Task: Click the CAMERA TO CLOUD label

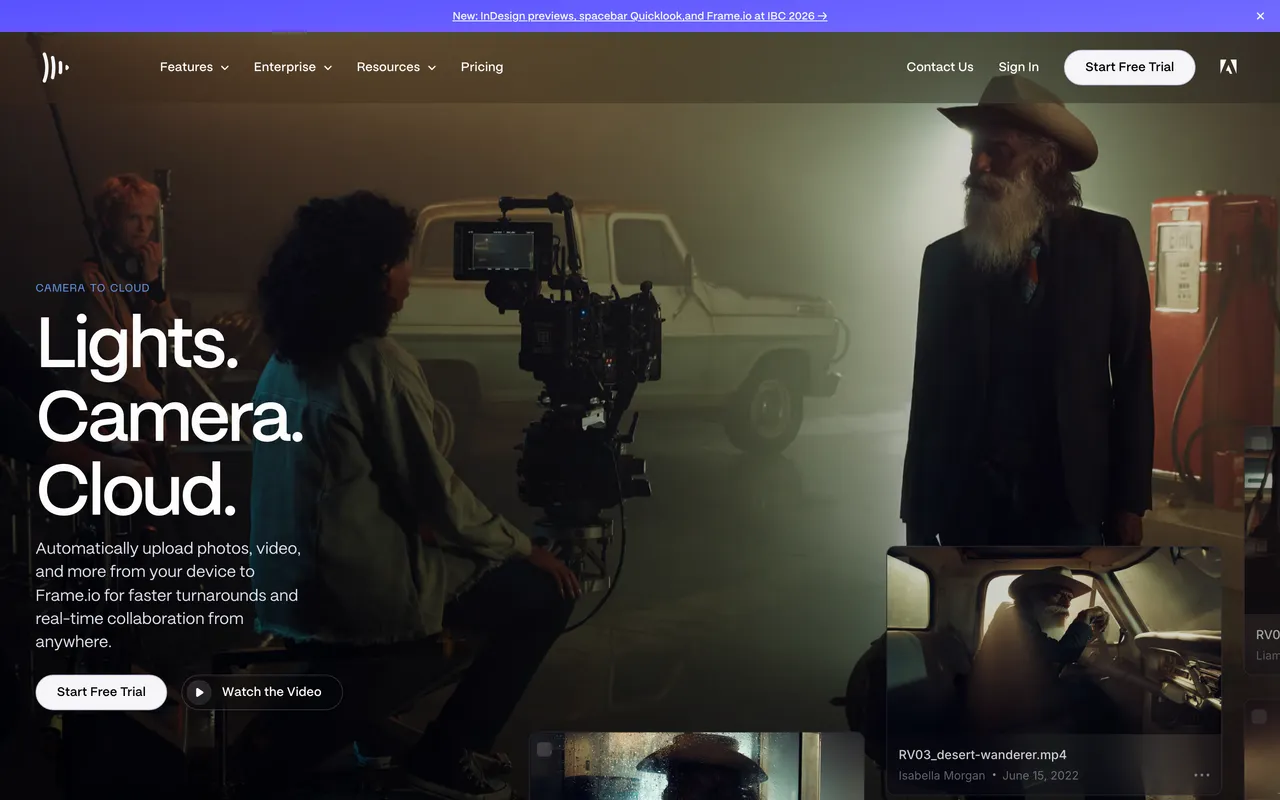Action: click(92, 288)
